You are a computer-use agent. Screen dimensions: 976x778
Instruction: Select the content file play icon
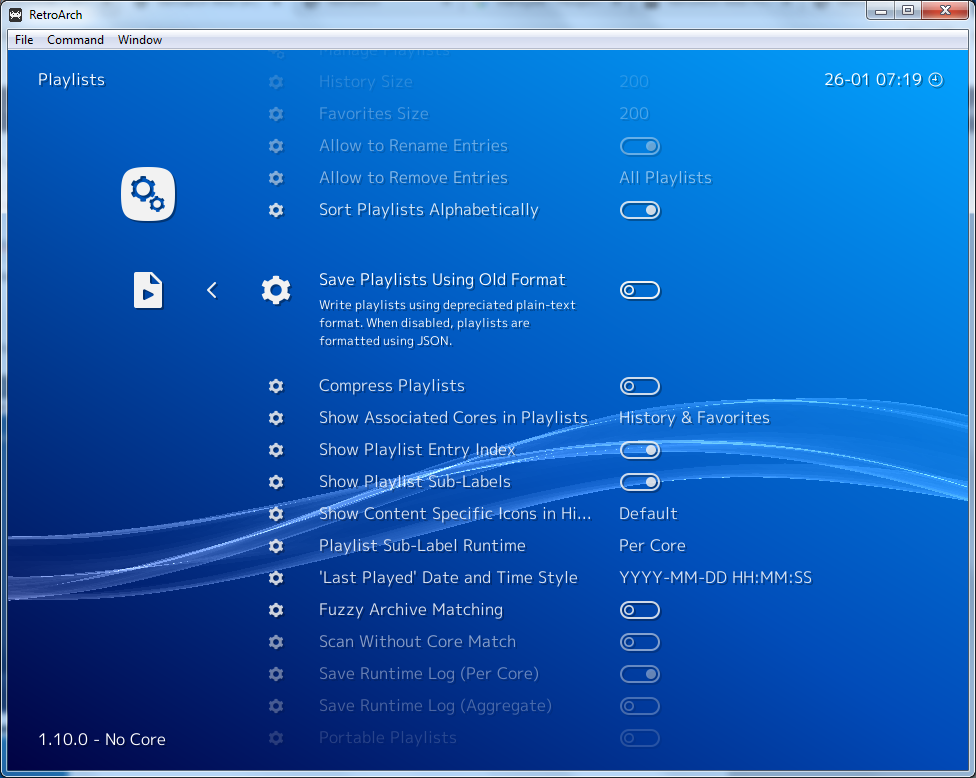[148, 290]
